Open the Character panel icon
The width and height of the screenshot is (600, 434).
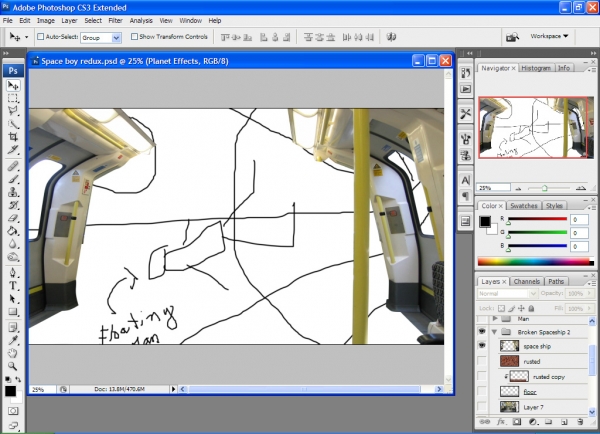[465, 180]
